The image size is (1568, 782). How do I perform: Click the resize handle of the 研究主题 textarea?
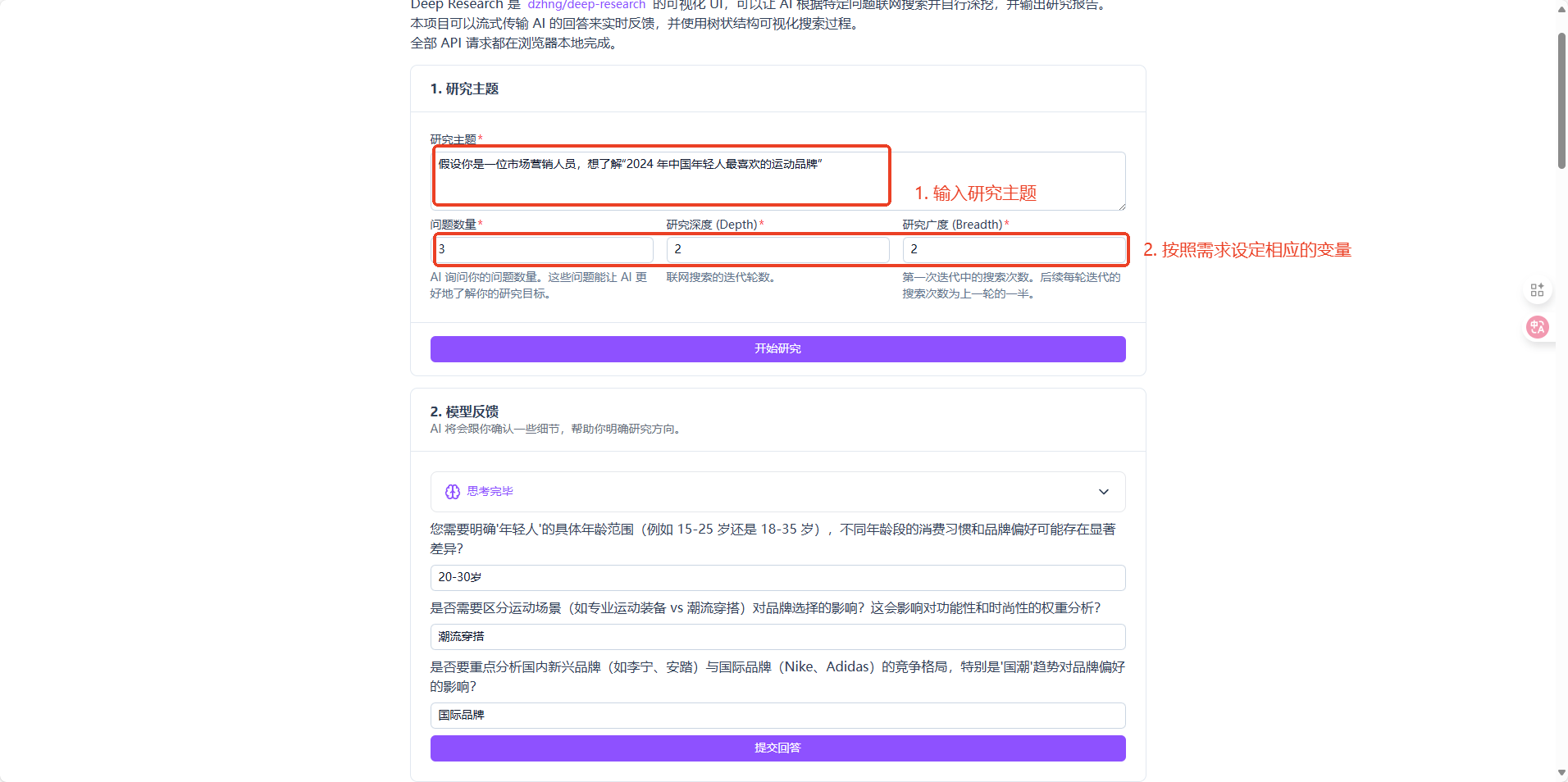(x=1121, y=206)
